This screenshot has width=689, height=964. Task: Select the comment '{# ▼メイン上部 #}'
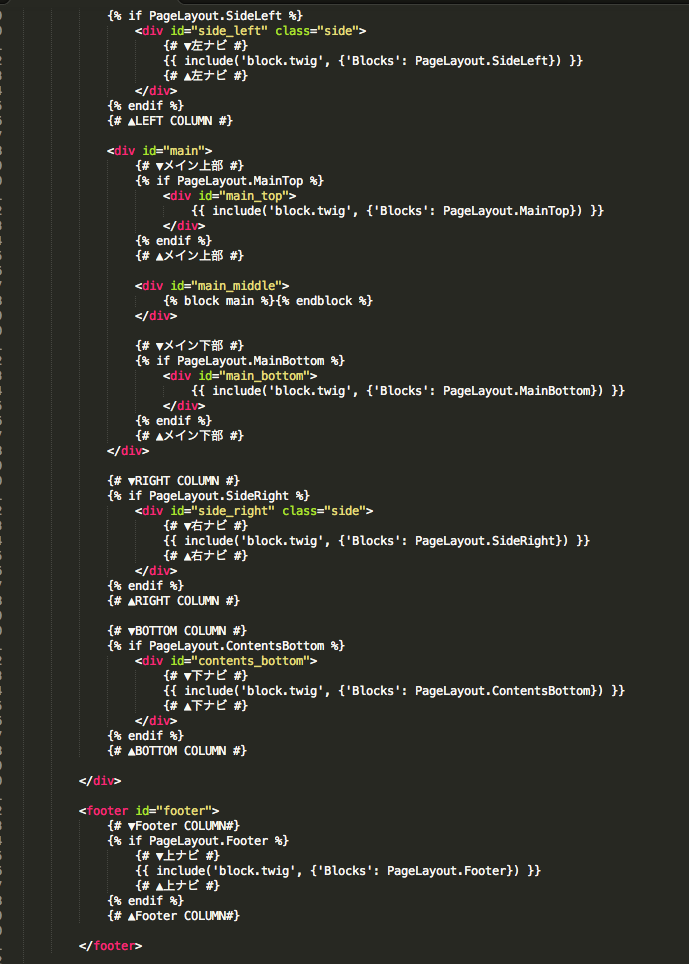pos(189,165)
